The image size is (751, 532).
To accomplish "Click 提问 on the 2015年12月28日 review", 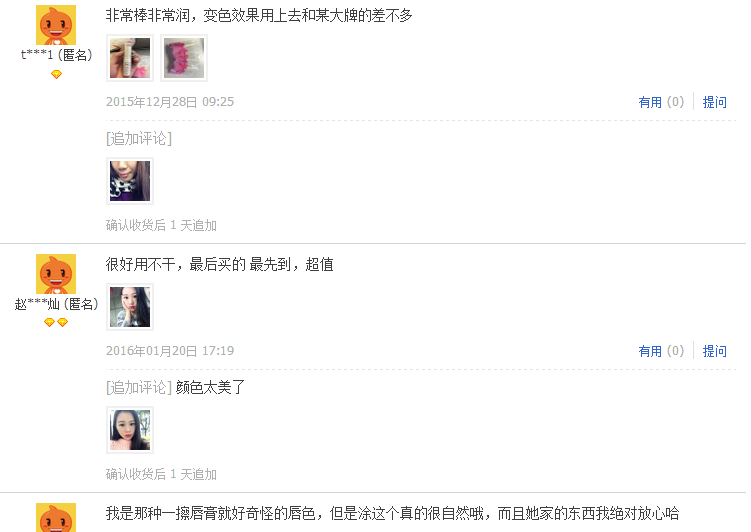I will pyautogui.click(x=714, y=102).
